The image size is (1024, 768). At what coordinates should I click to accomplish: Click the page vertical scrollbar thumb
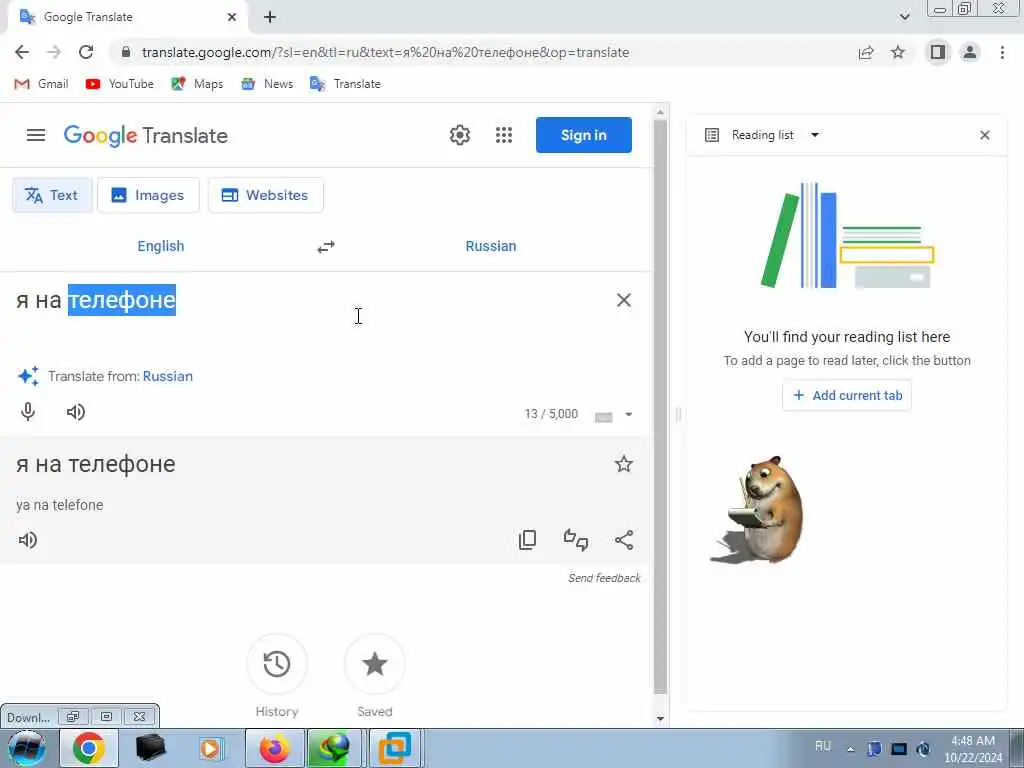tap(660, 406)
